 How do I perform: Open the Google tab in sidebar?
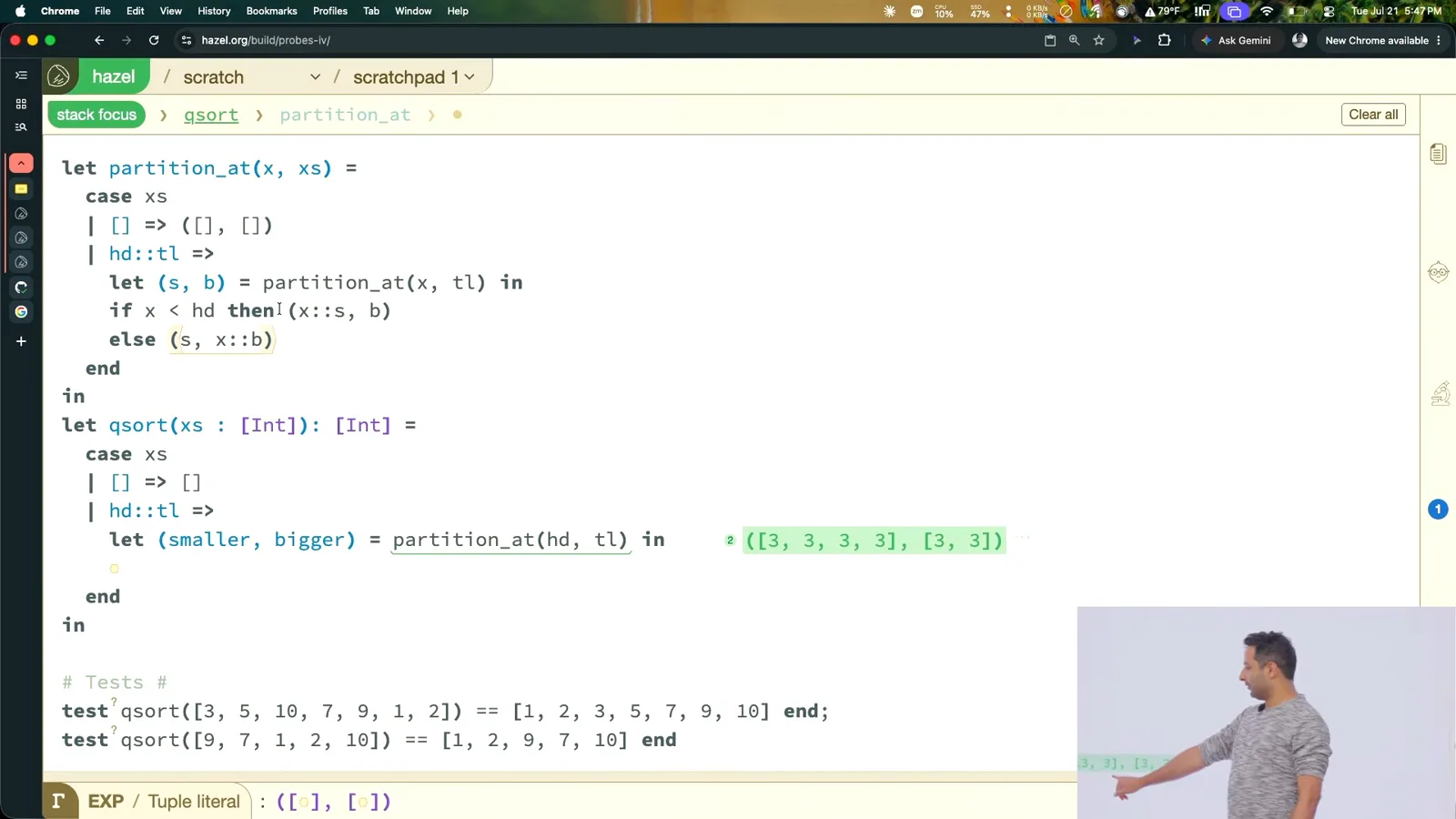21,312
